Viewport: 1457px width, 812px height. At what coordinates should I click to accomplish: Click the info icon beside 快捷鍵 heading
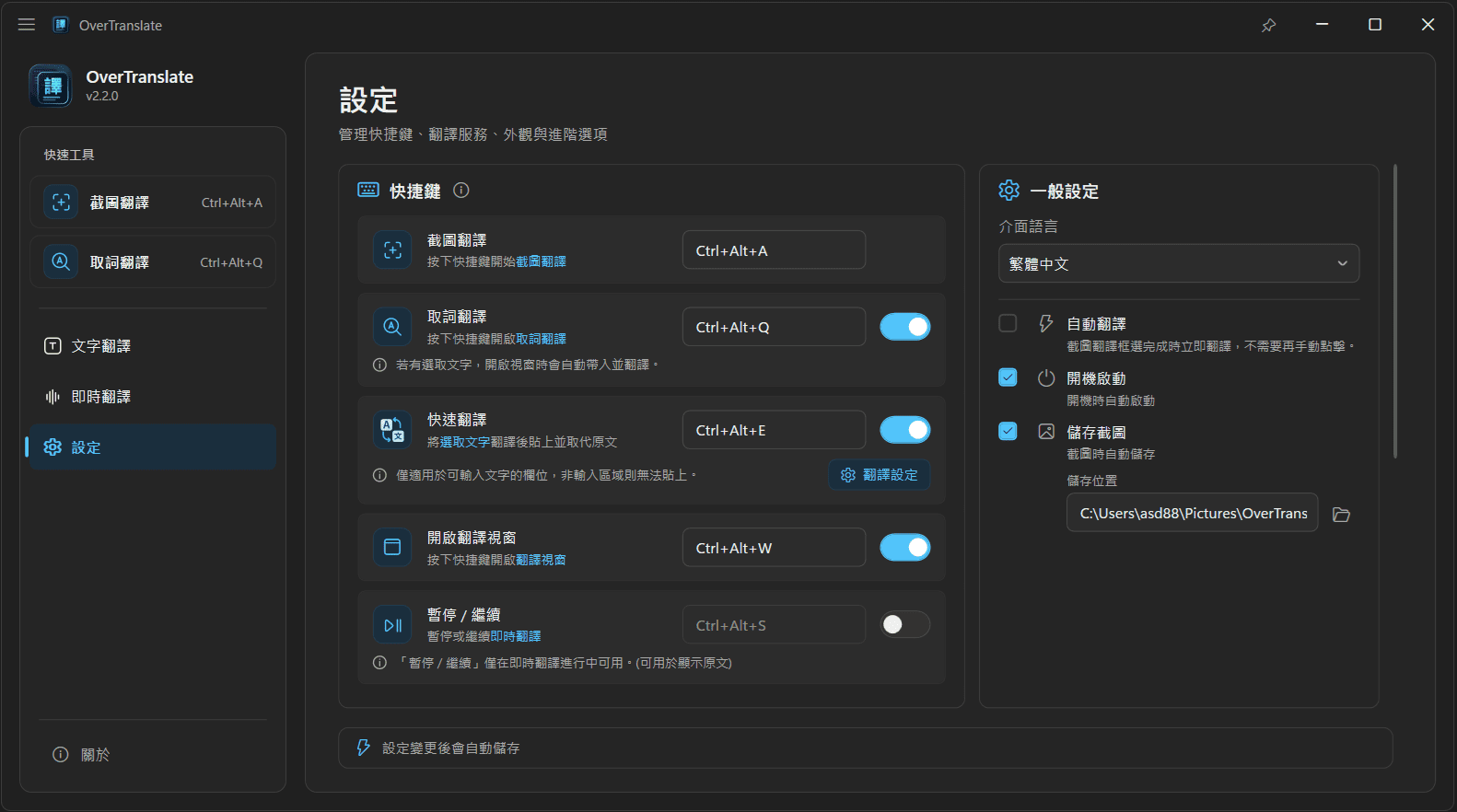pos(461,191)
